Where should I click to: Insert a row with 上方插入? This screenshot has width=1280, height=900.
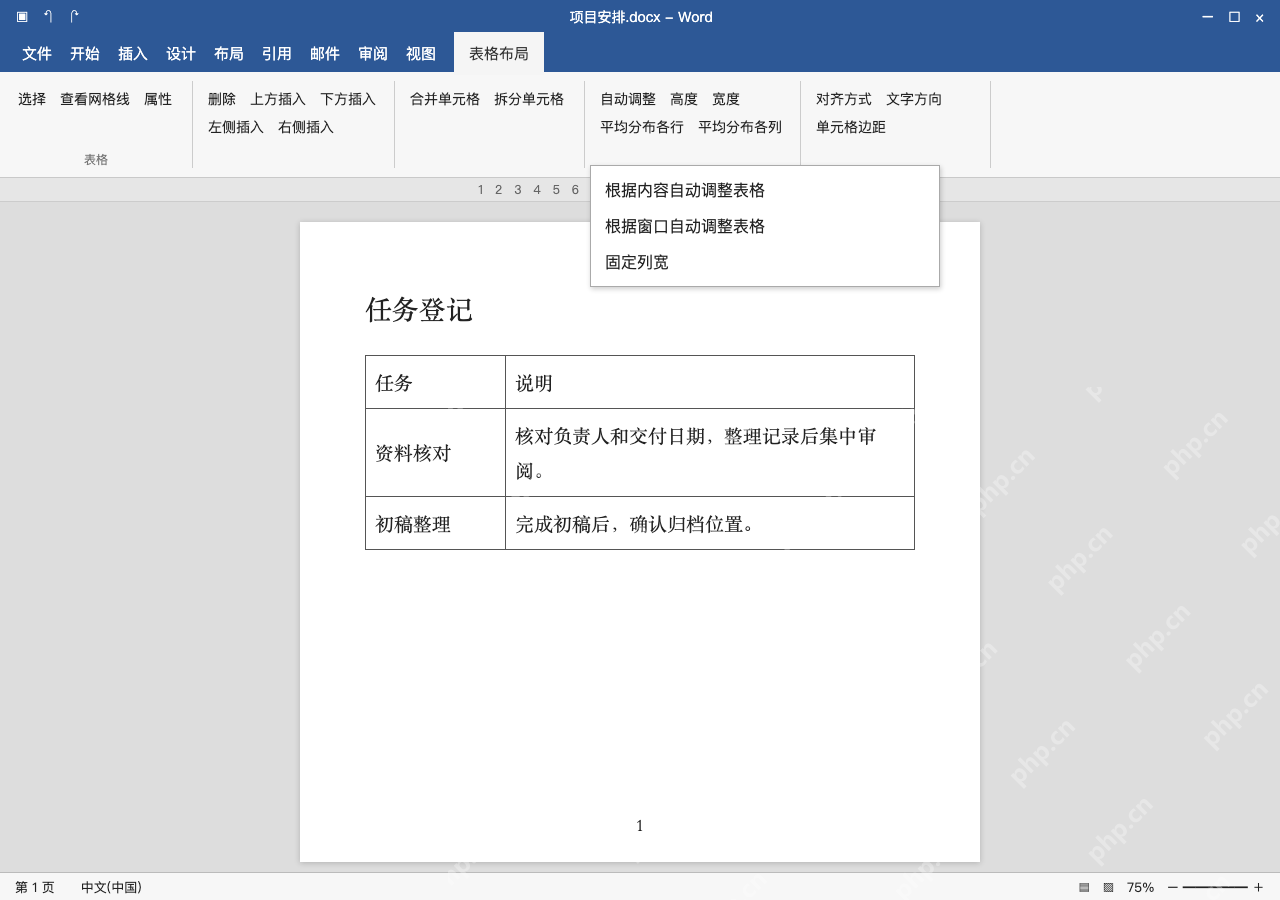pos(278,99)
